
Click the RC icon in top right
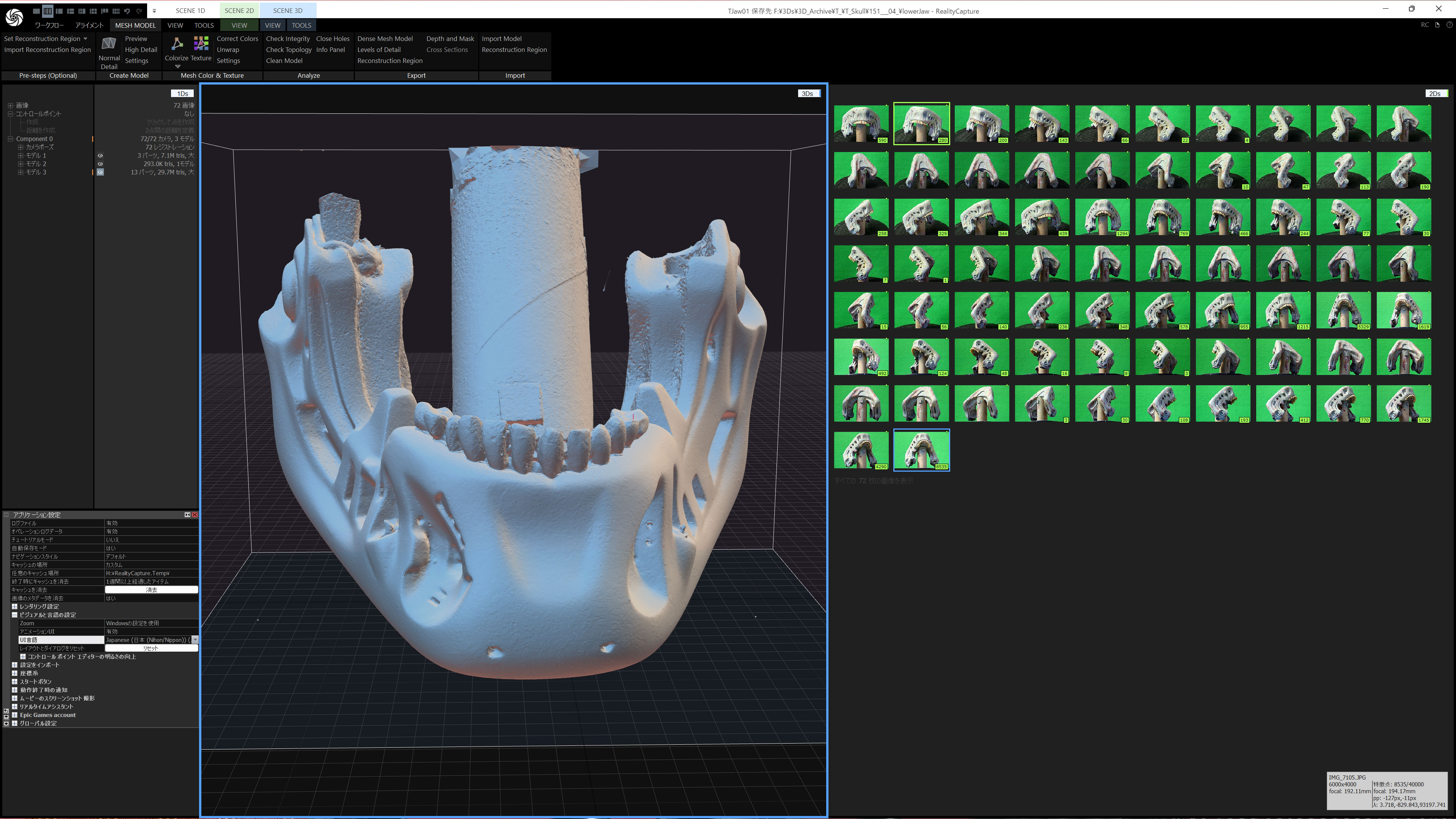click(1425, 25)
